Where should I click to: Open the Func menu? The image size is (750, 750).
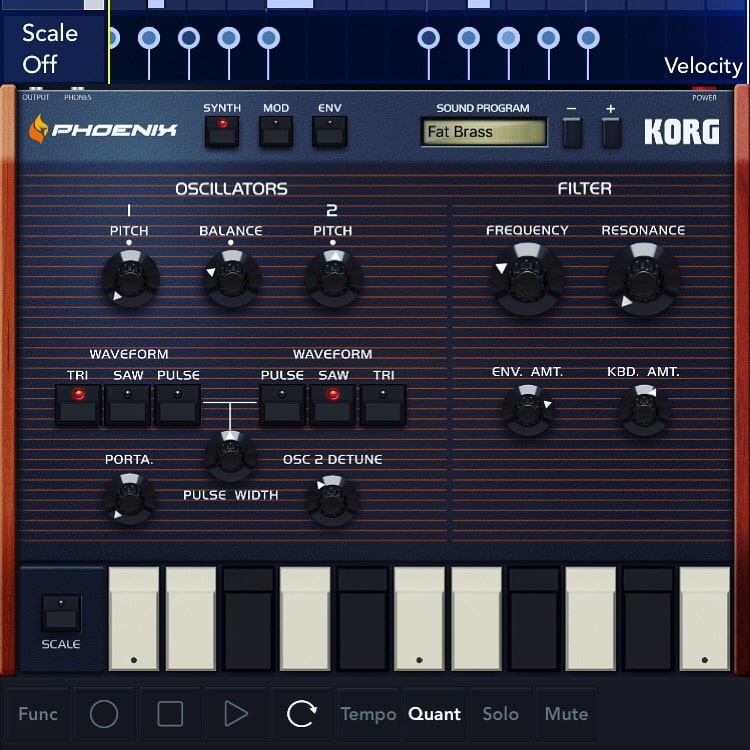coord(38,714)
